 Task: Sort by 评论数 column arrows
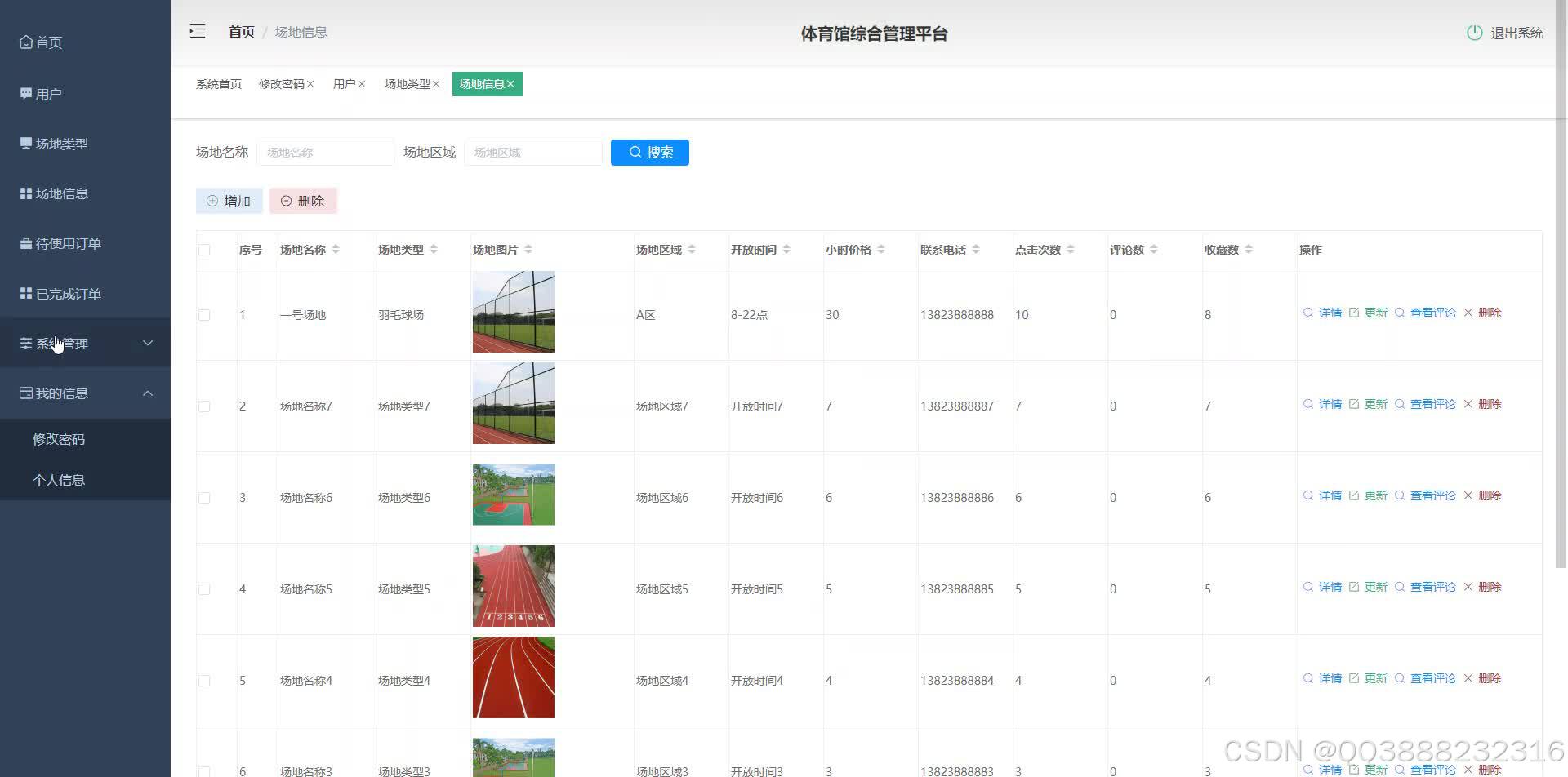(1154, 250)
